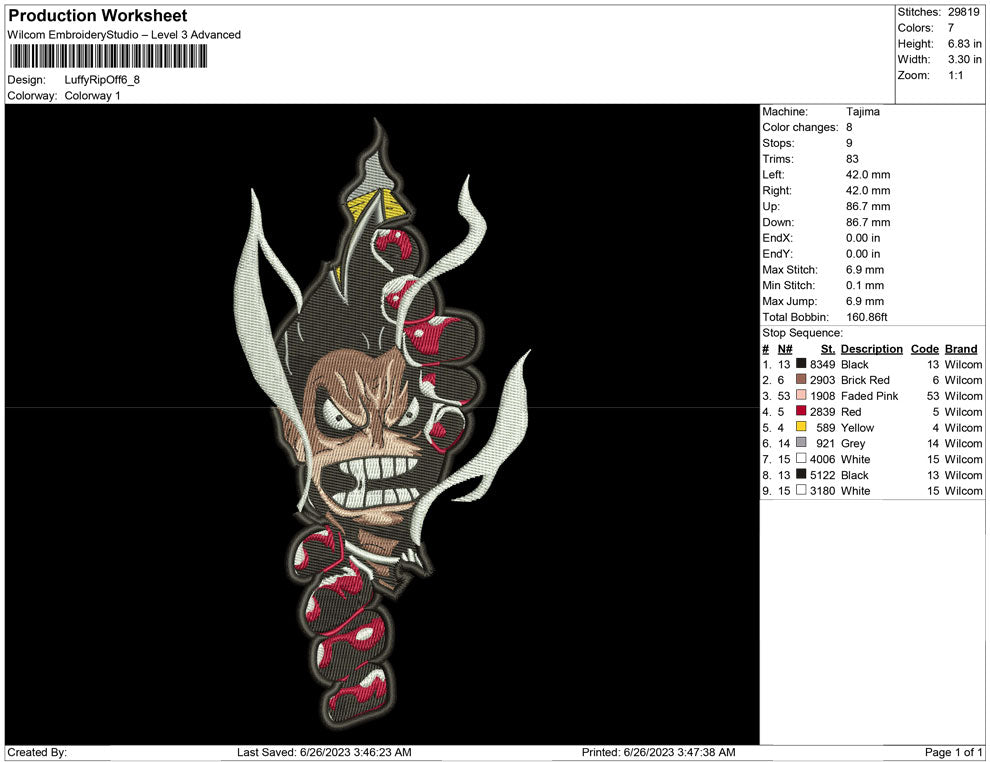Click the Grey color swatch
Viewport: 990px width, 762px height.
[801, 443]
